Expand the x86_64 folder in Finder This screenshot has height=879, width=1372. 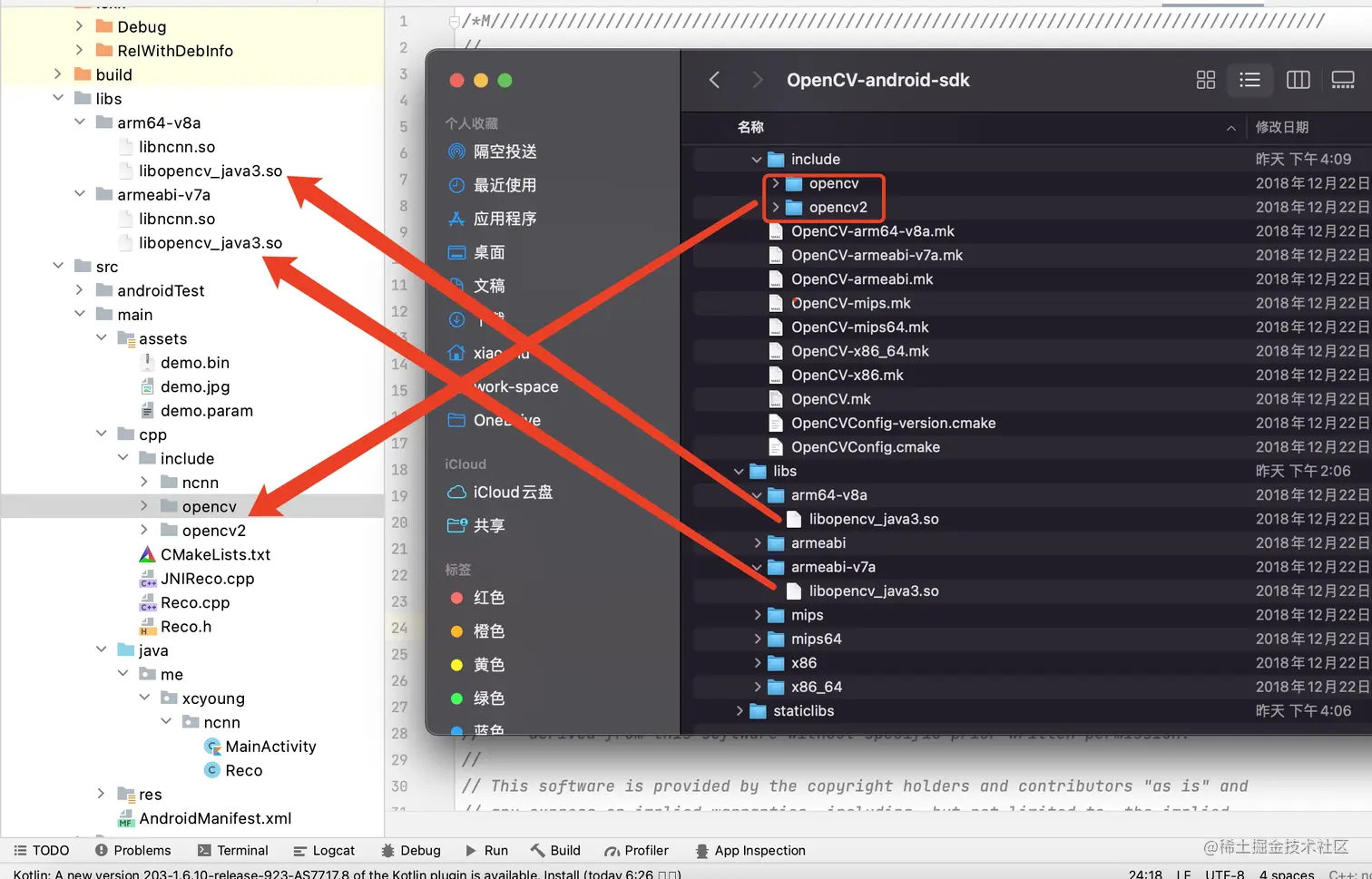pyautogui.click(x=757, y=687)
